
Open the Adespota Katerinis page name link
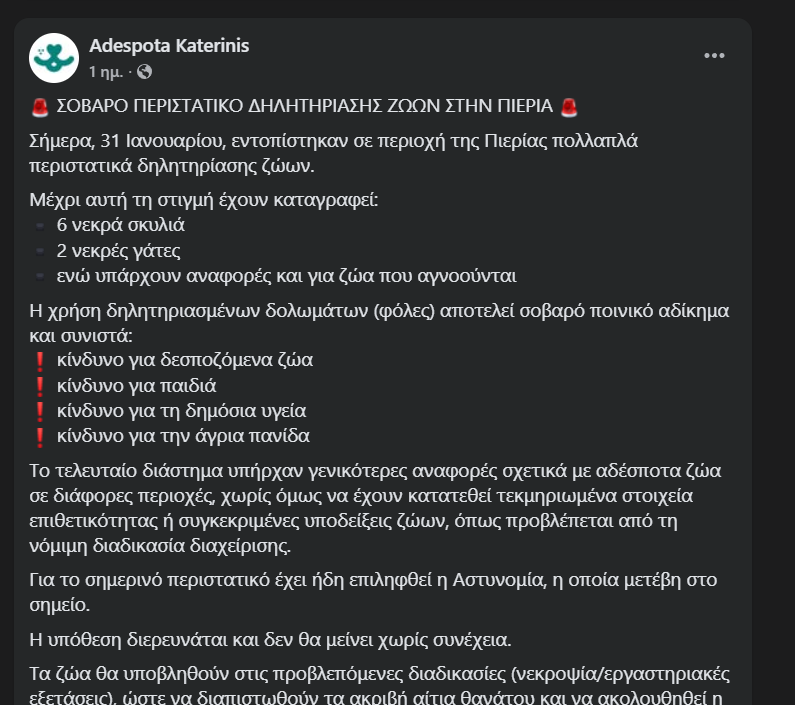click(169, 46)
